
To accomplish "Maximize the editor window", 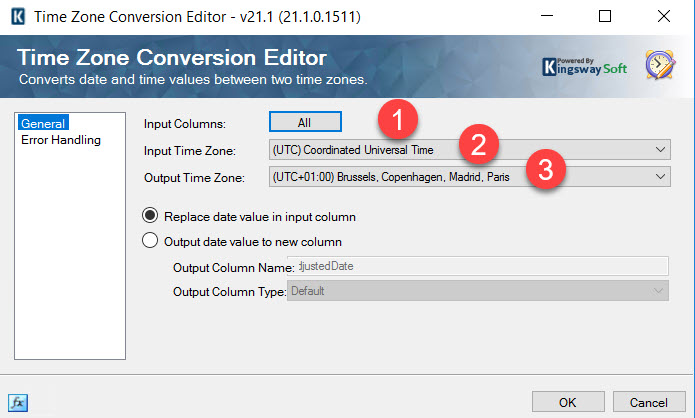I will tap(606, 17).
